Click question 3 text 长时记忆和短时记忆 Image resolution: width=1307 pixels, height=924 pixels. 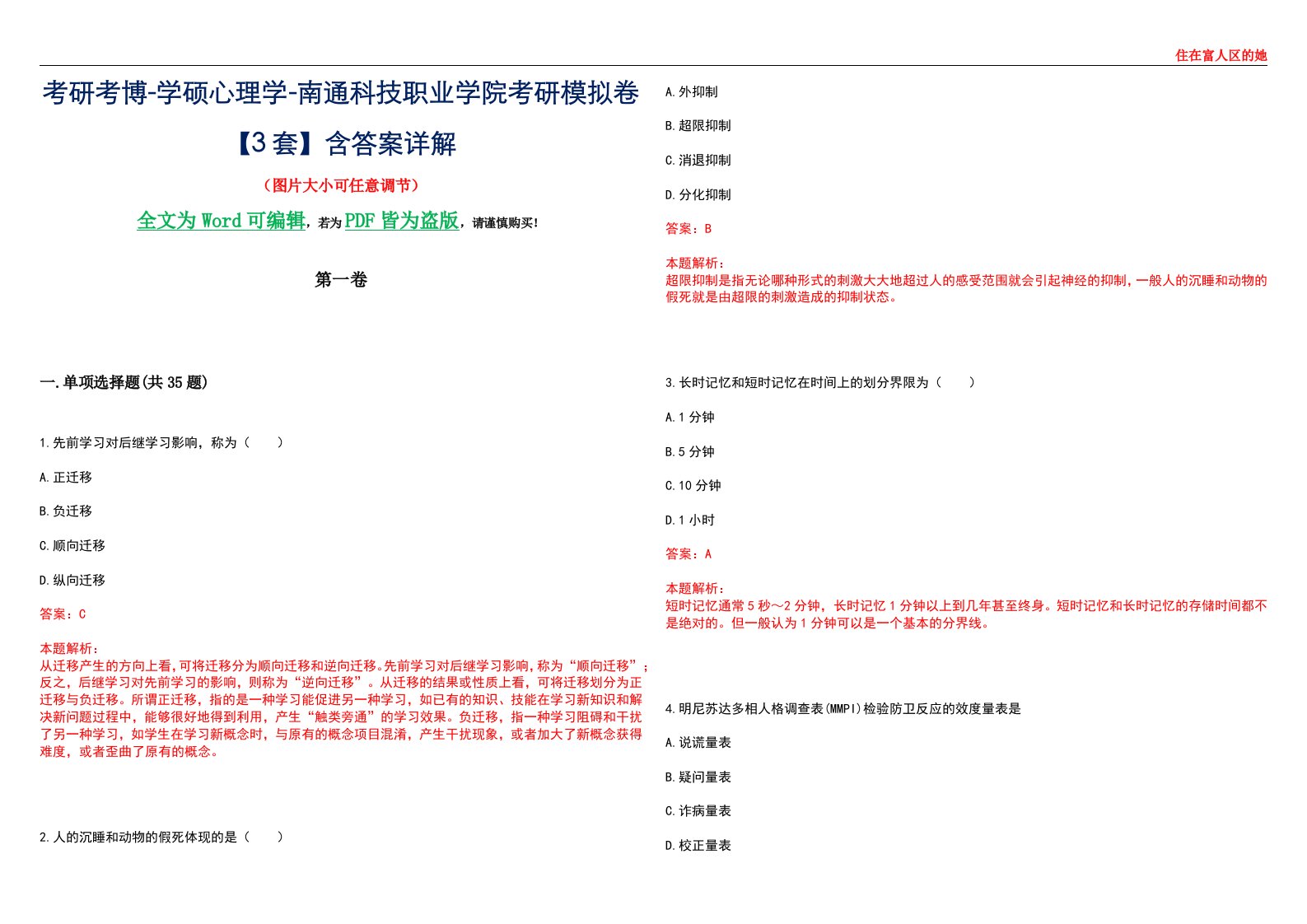pyautogui.click(x=820, y=383)
